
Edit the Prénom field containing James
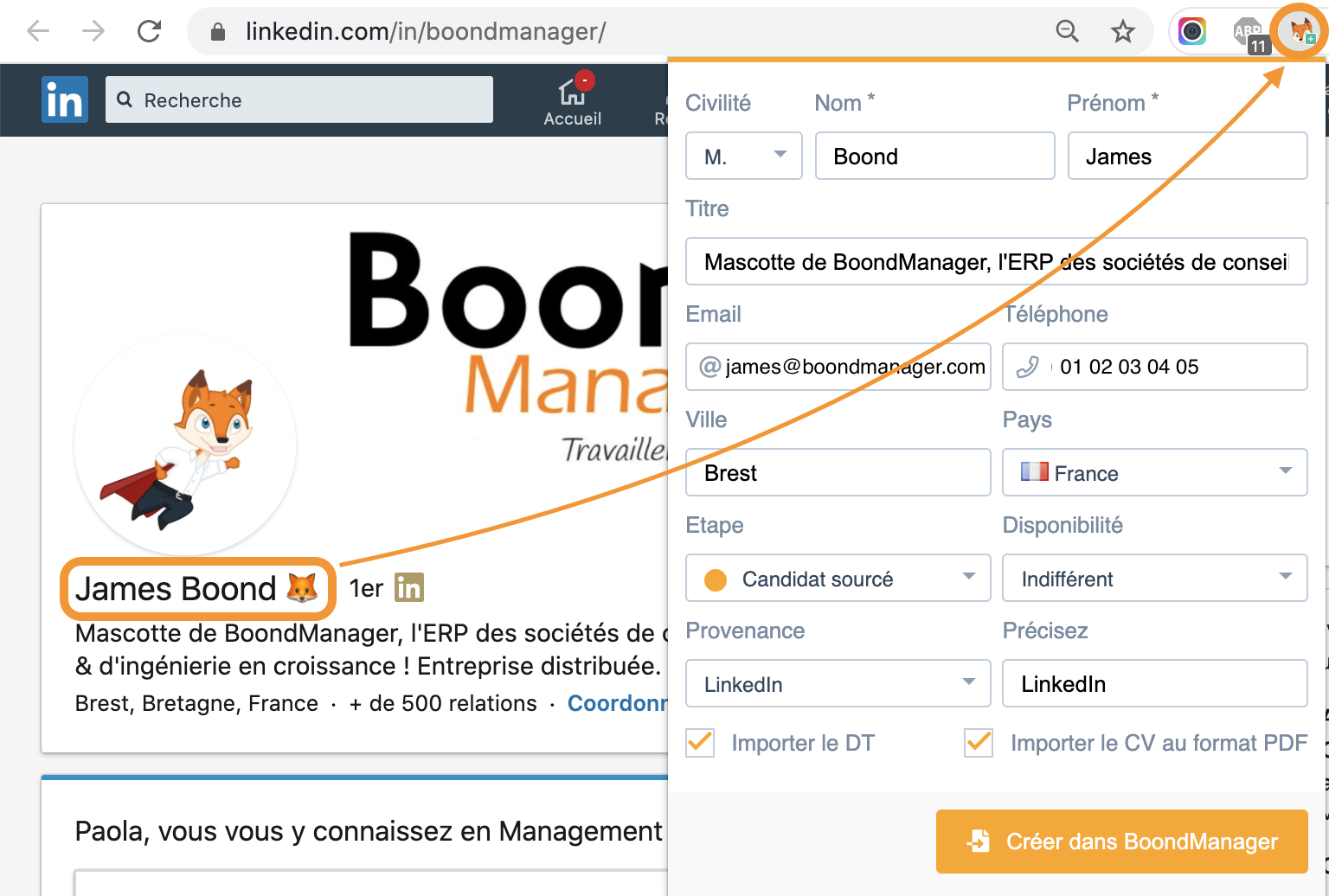[x=1187, y=156]
